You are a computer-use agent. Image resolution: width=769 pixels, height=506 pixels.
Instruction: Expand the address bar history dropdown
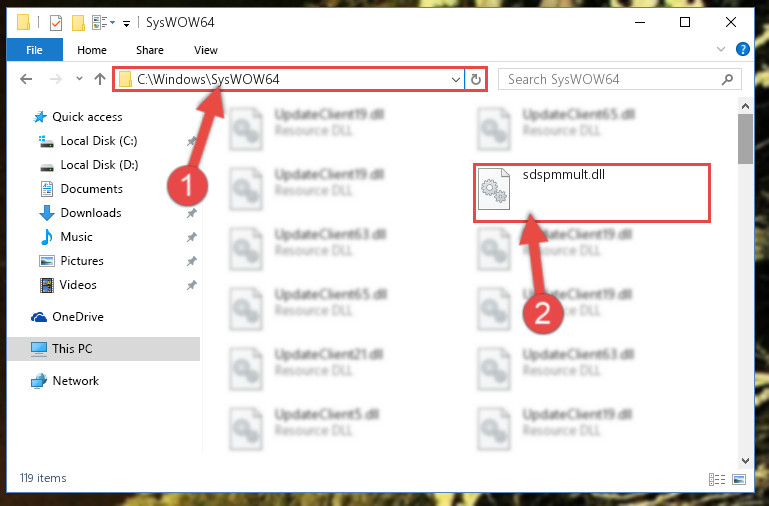pyautogui.click(x=456, y=79)
